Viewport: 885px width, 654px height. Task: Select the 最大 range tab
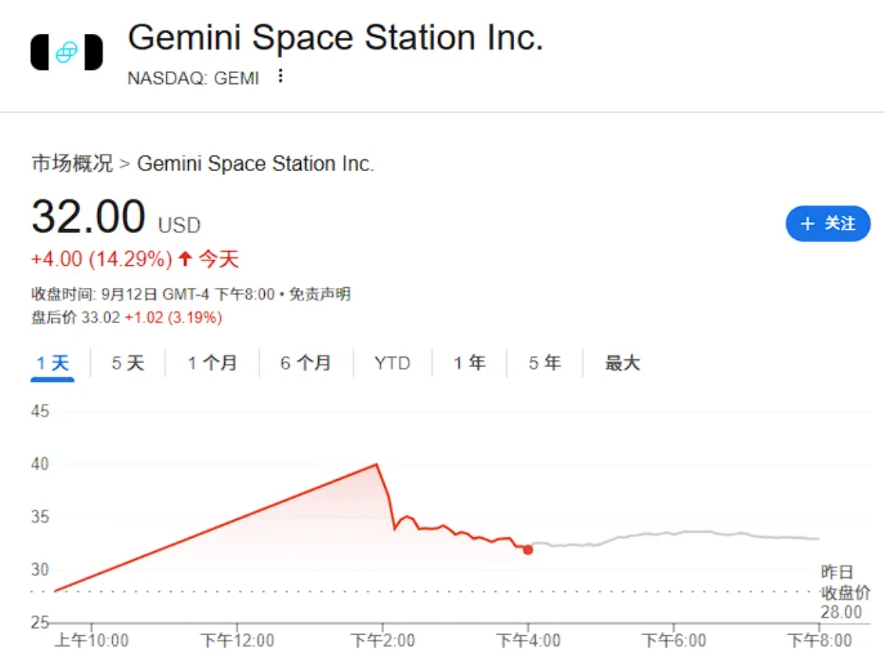(x=623, y=363)
